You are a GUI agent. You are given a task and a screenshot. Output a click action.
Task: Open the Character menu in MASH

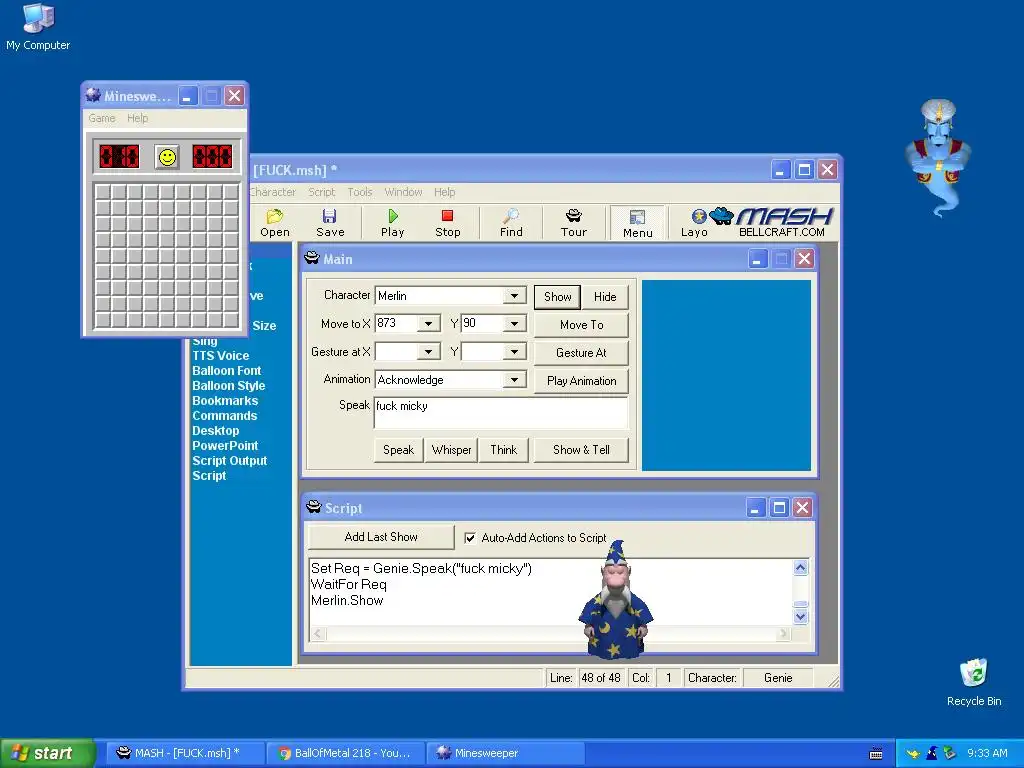point(273,192)
